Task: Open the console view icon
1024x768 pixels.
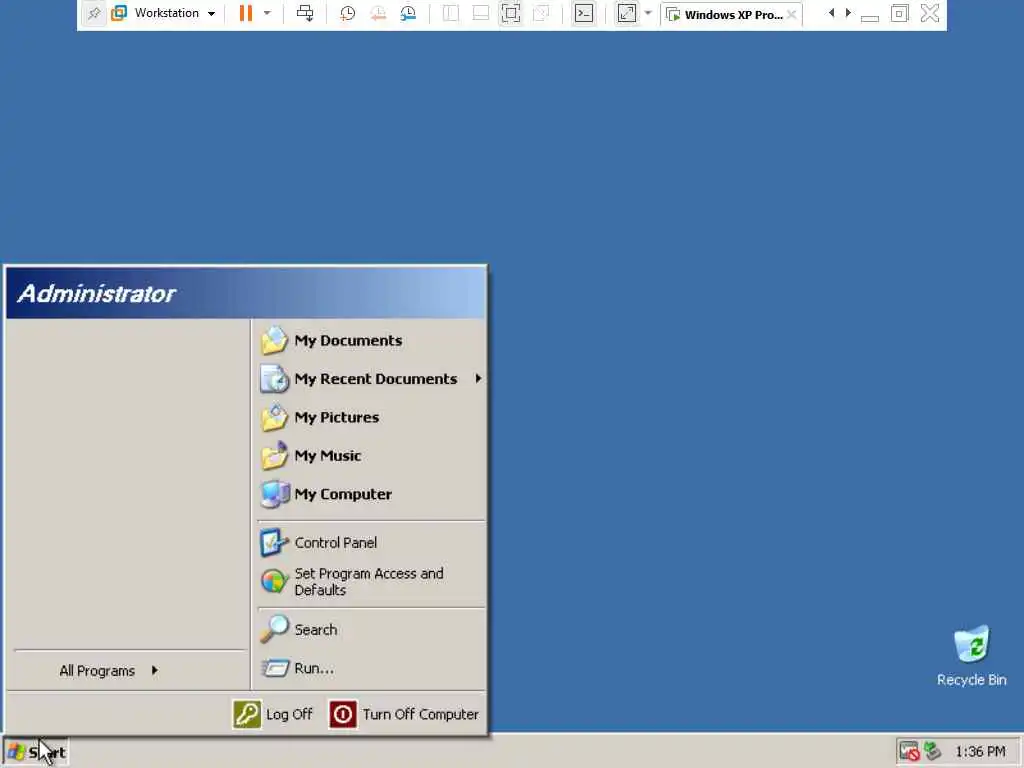Action: point(584,13)
